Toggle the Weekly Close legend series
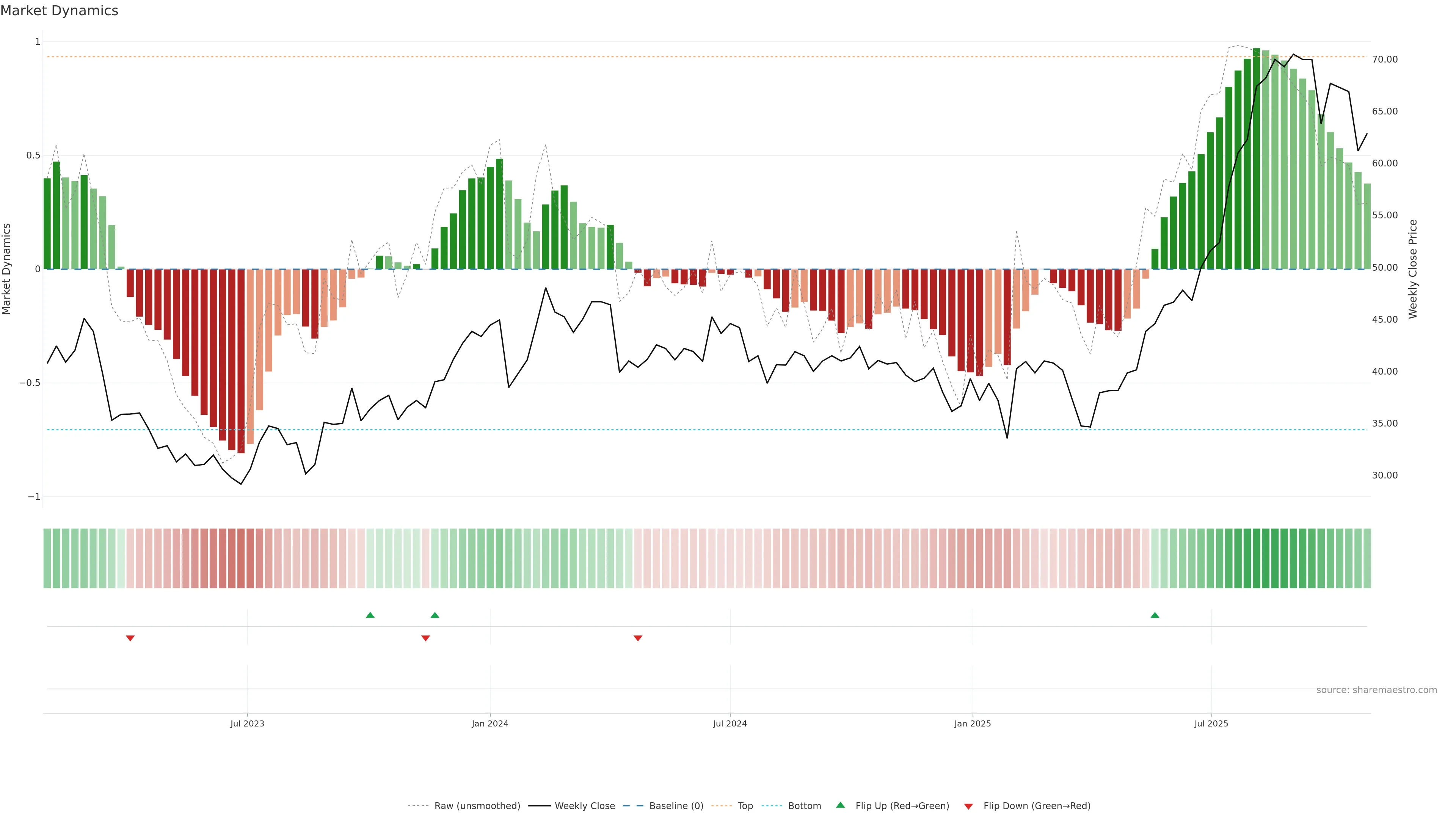1456x819 pixels. [584, 806]
